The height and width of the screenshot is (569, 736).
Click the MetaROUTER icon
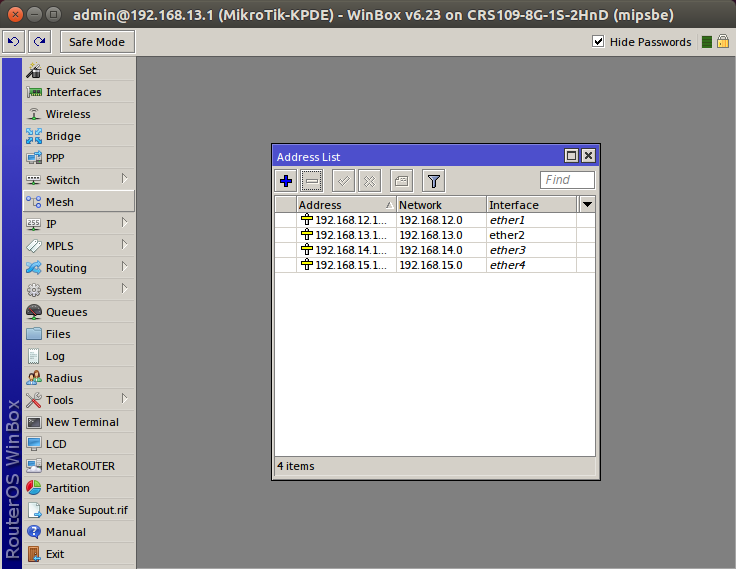pyautogui.click(x=34, y=466)
